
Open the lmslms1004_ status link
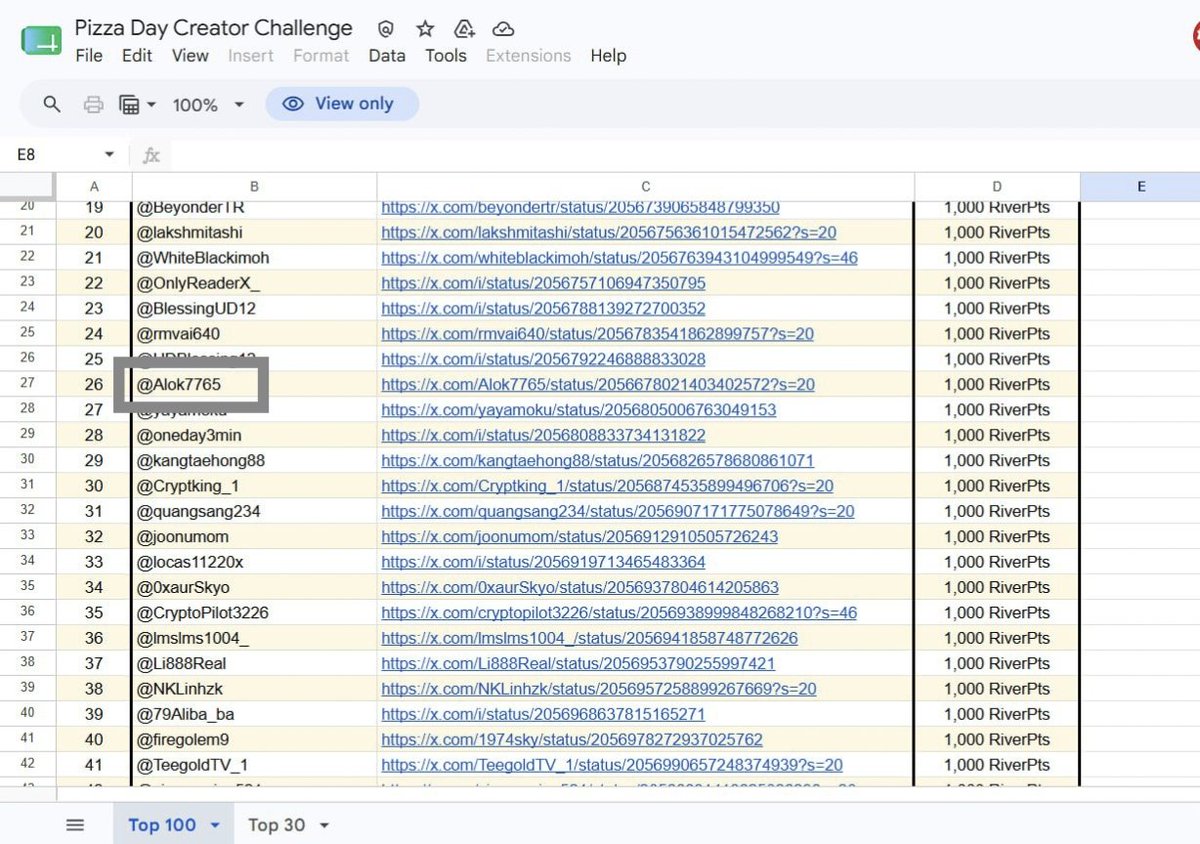(x=589, y=638)
